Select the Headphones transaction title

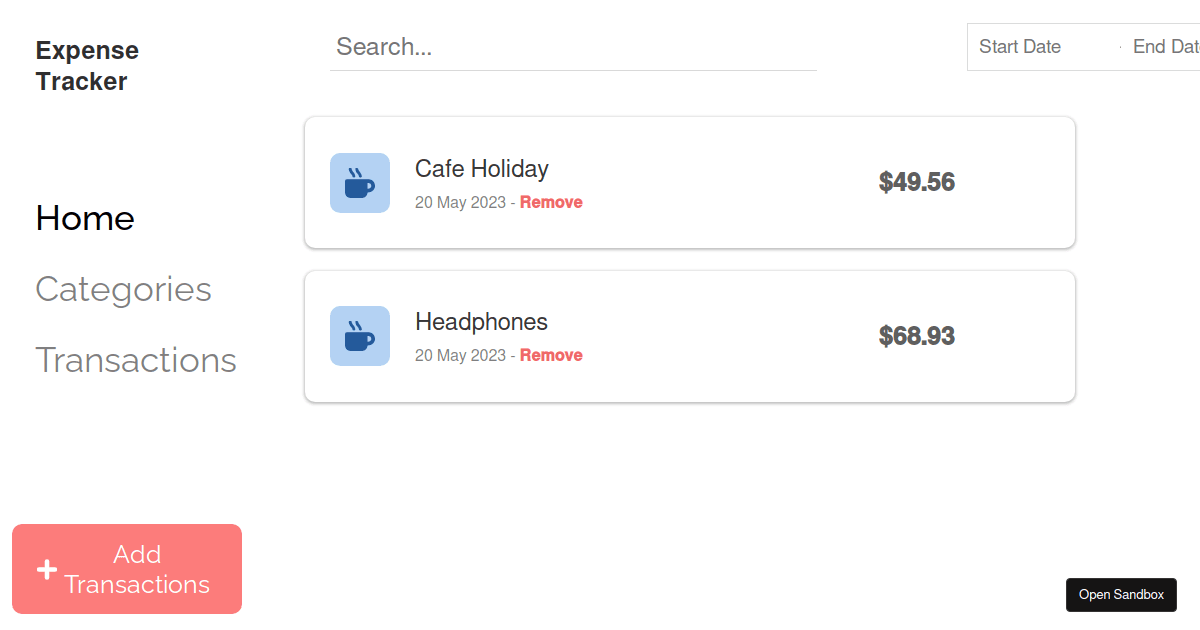pyautogui.click(x=481, y=321)
